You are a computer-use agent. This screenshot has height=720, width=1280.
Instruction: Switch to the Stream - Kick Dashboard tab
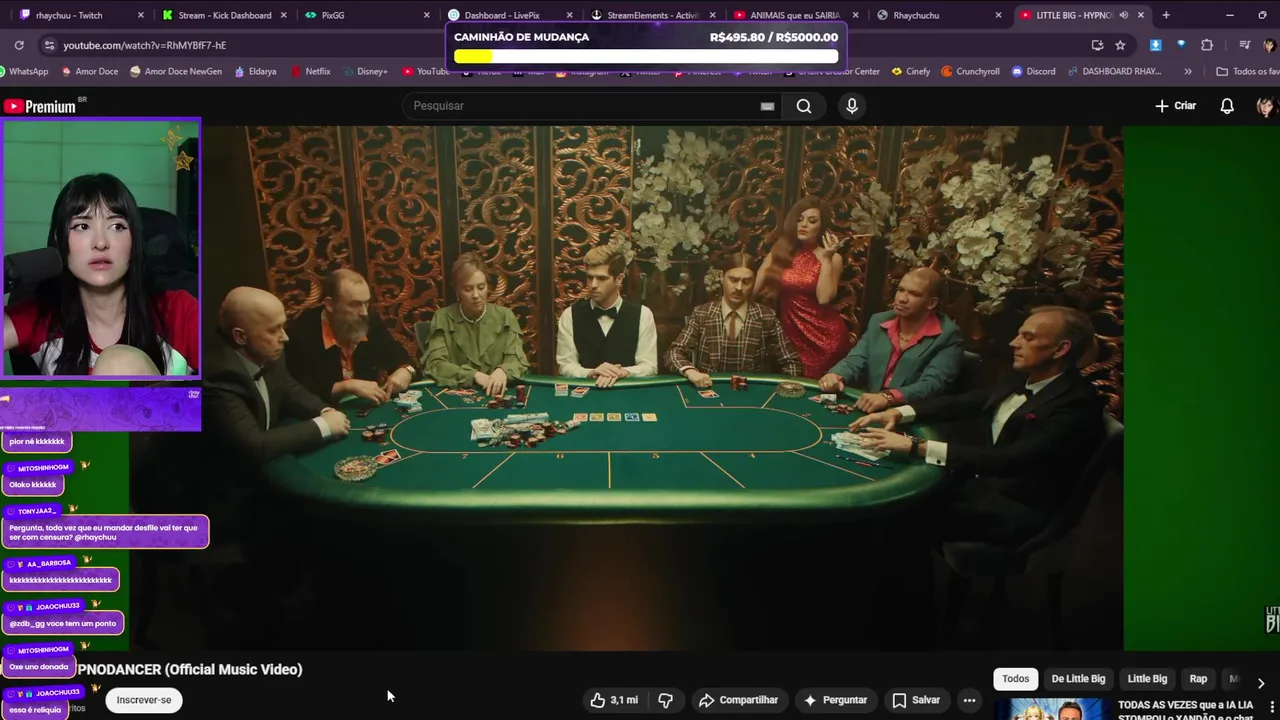223,15
